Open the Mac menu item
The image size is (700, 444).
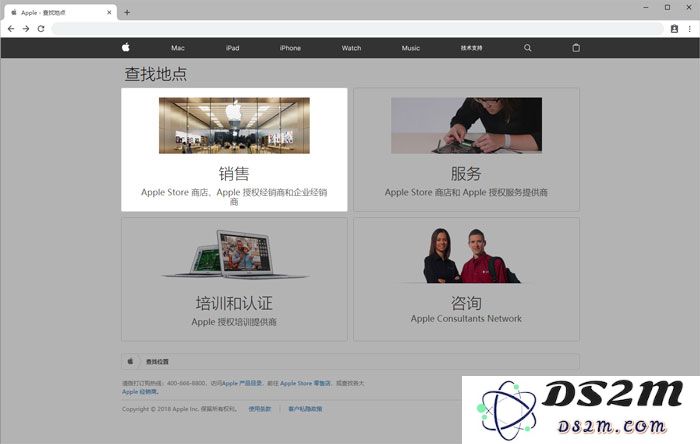point(178,48)
